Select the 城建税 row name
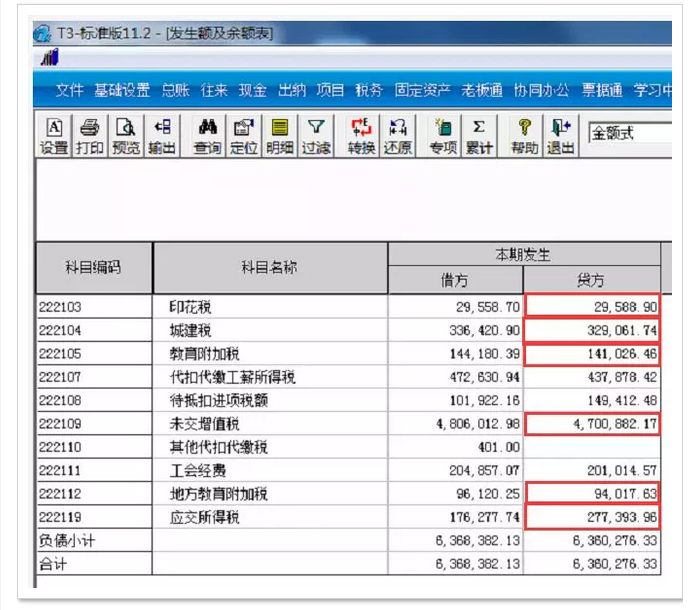 (x=191, y=330)
